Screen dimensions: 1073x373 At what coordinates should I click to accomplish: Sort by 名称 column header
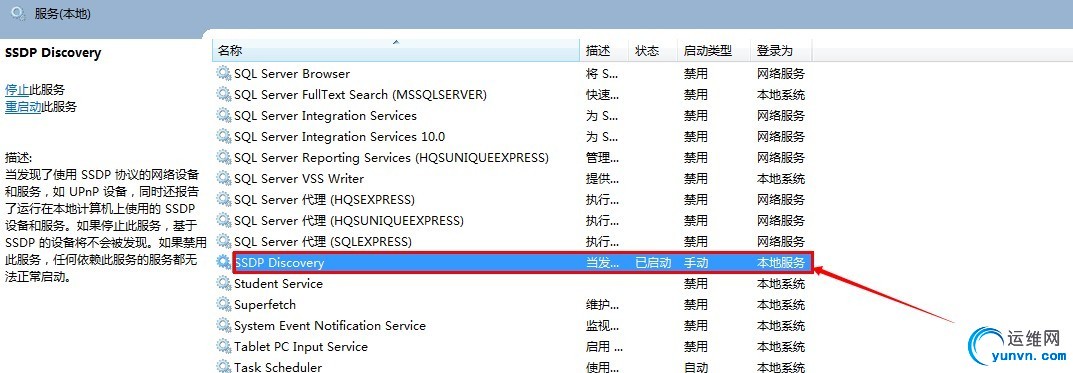coord(396,51)
